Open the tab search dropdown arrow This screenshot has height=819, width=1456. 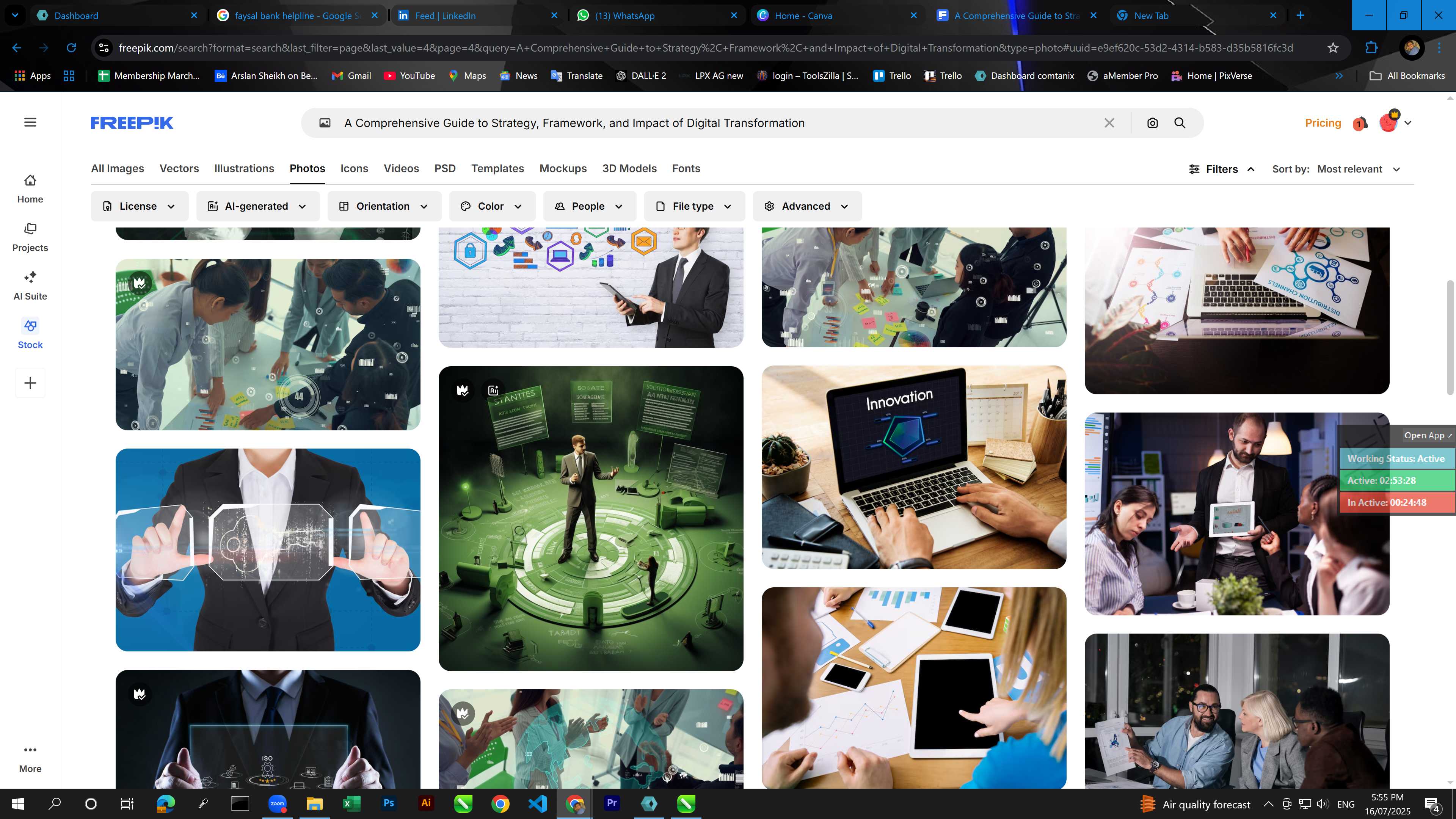click(x=15, y=15)
